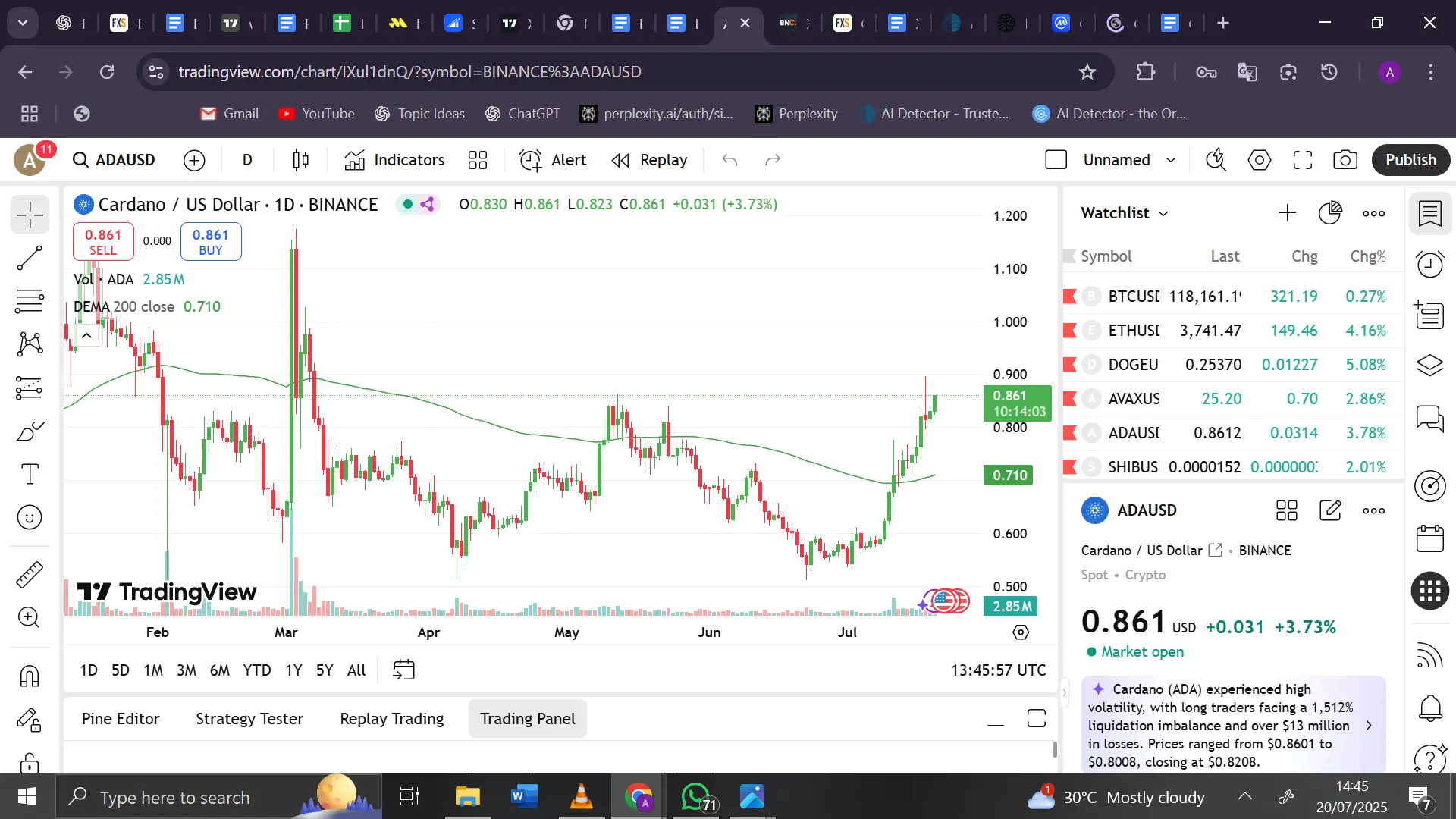This screenshot has width=1456, height=819.
Task: Switch to the Replay Trading tab
Action: (x=392, y=719)
